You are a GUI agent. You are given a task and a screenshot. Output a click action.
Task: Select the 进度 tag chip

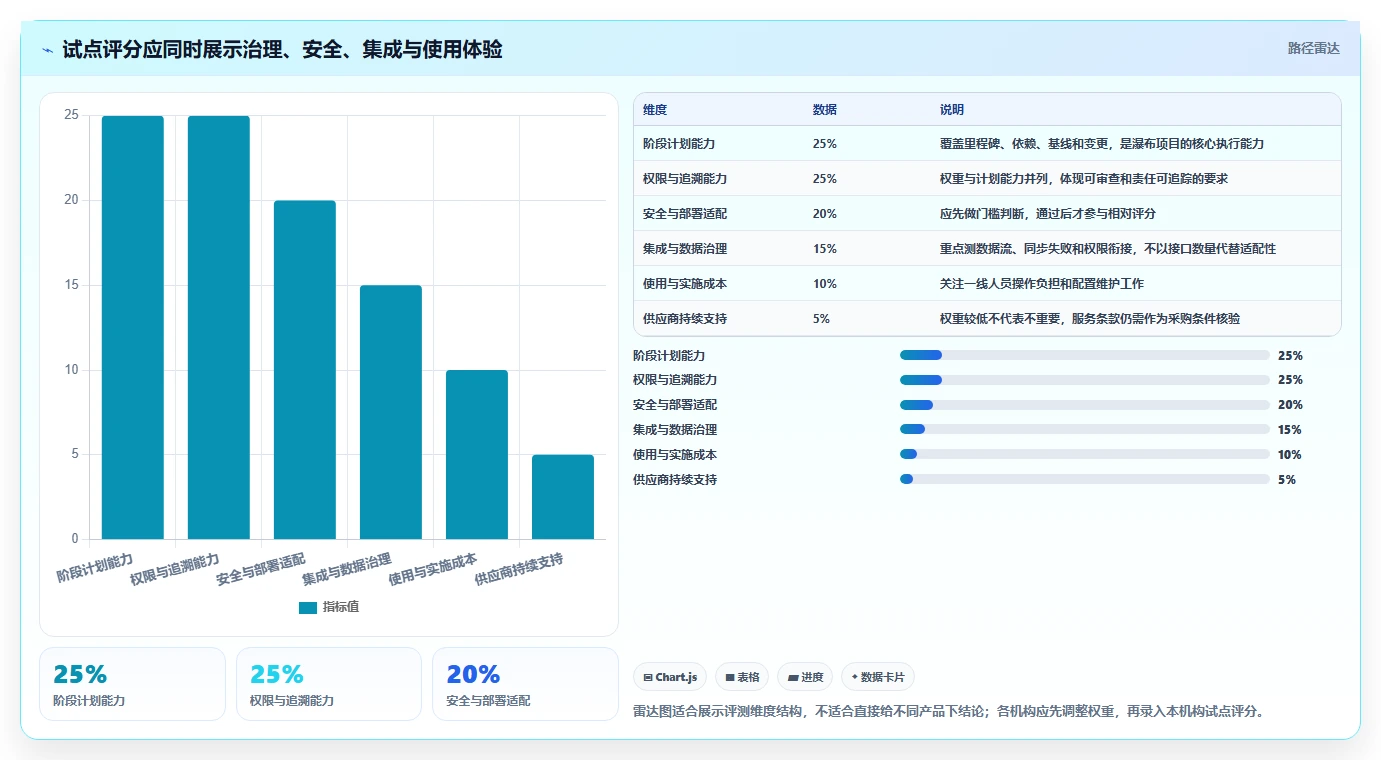pyautogui.click(x=805, y=677)
